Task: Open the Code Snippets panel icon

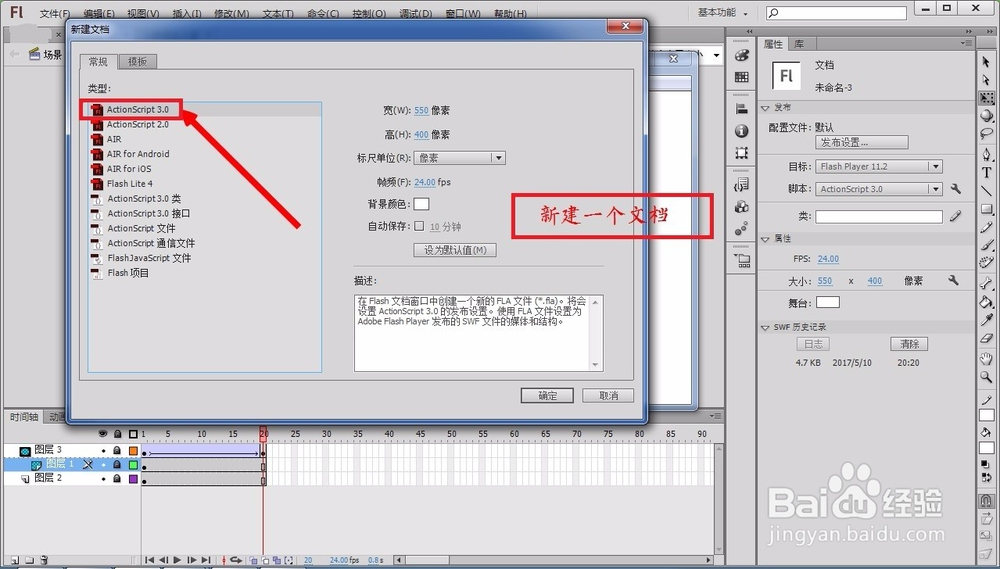Action: (741, 185)
